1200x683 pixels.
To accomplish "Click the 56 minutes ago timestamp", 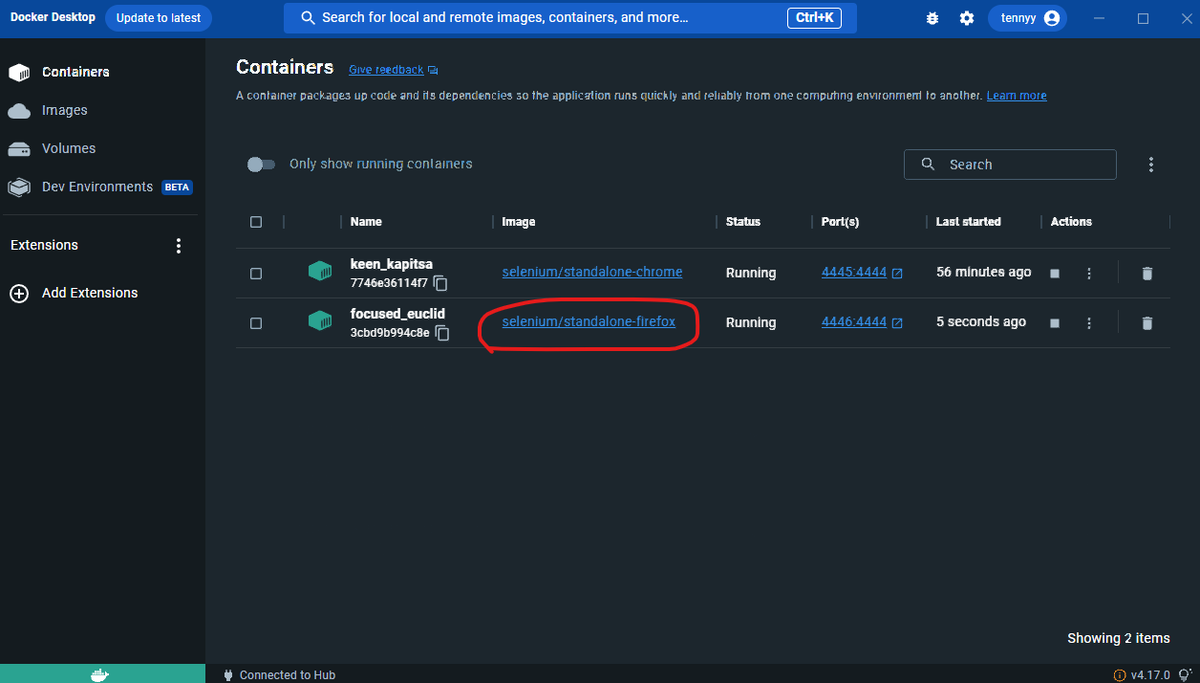I will (x=984, y=272).
